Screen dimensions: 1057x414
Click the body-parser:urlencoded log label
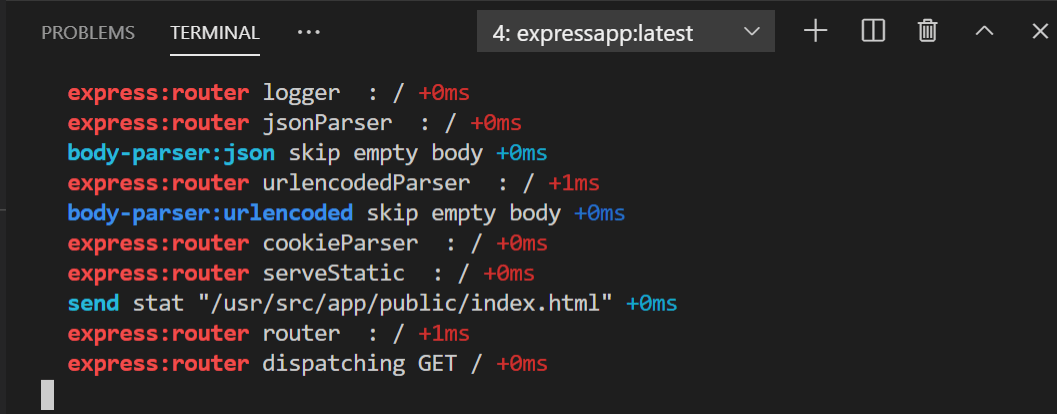[210, 213]
